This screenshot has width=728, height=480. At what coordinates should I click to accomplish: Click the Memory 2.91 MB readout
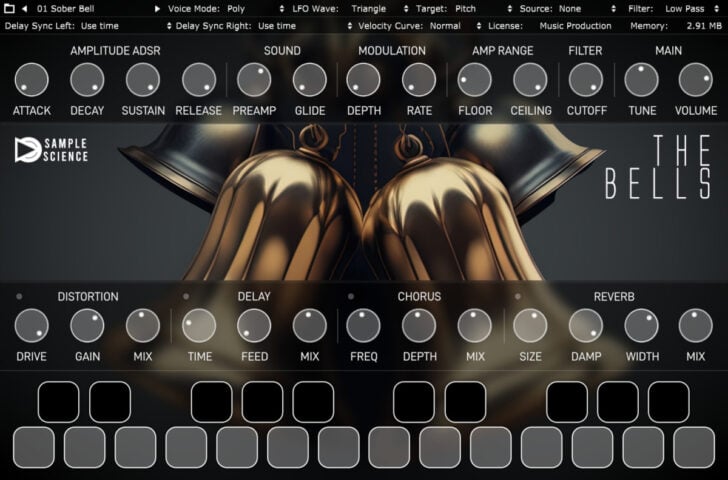tap(704, 26)
